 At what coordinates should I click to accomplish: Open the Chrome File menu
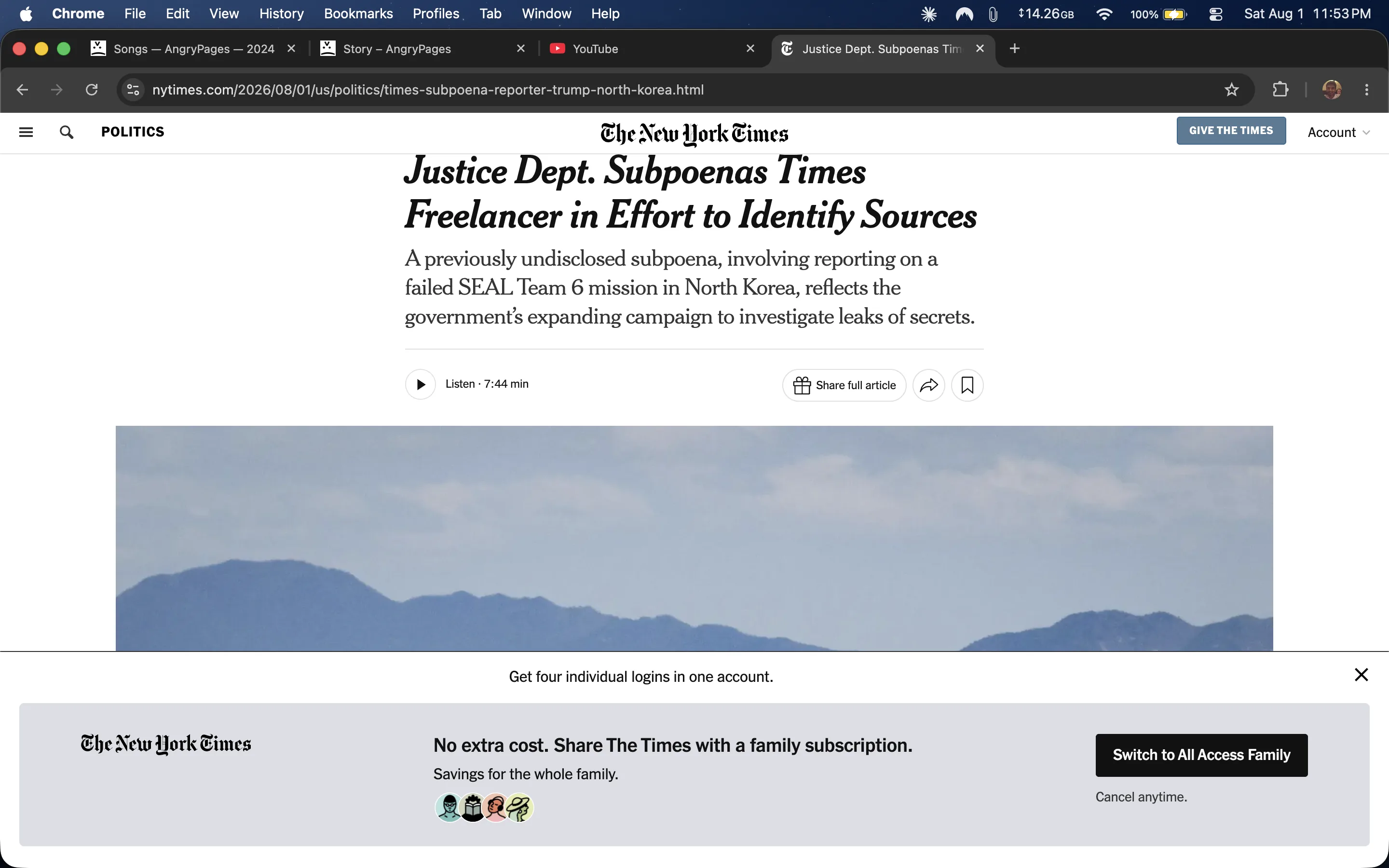tap(135, 14)
